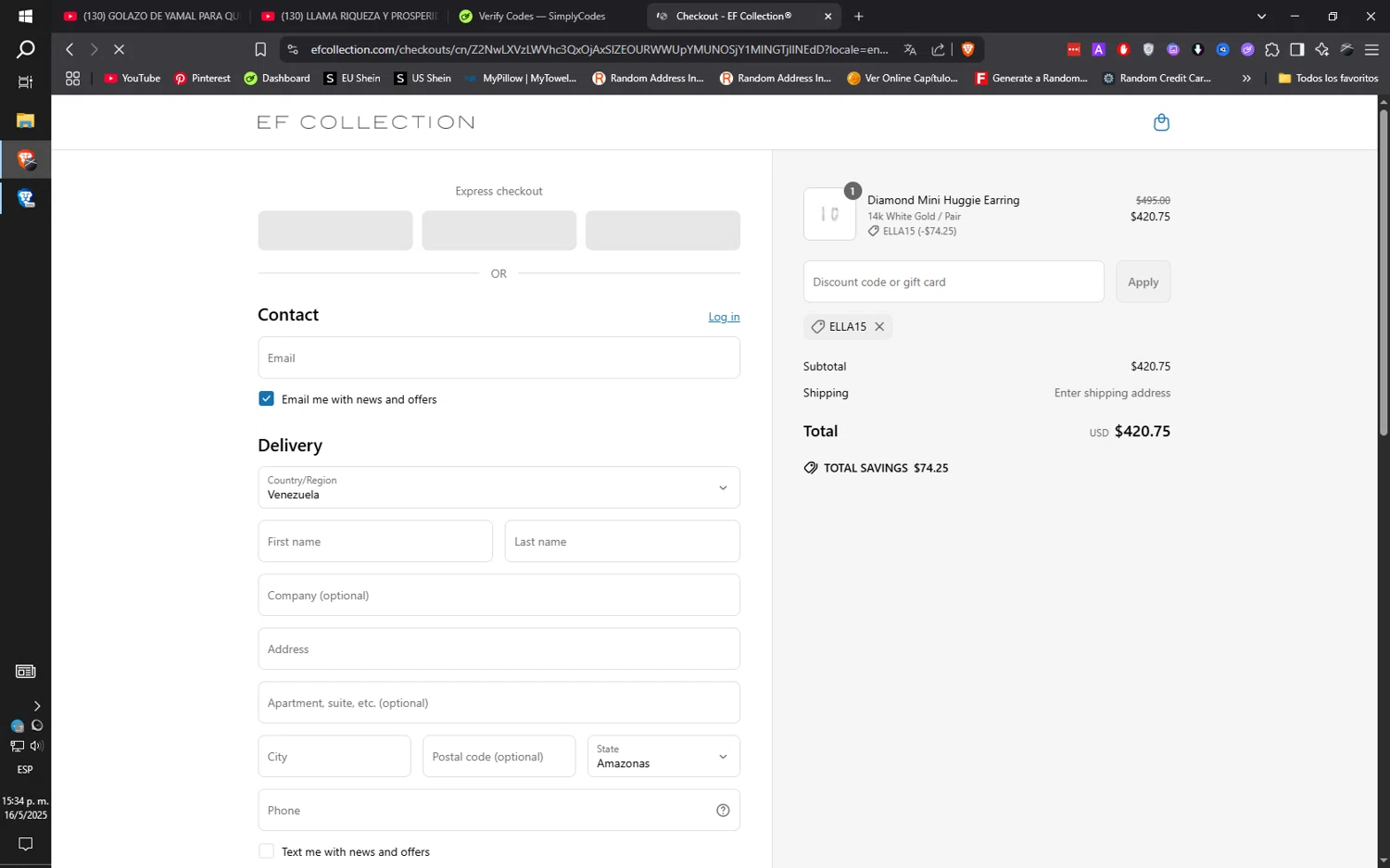Click the City input field
Image resolution: width=1390 pixels, height=868 pixels.
[x=335, y=756]
